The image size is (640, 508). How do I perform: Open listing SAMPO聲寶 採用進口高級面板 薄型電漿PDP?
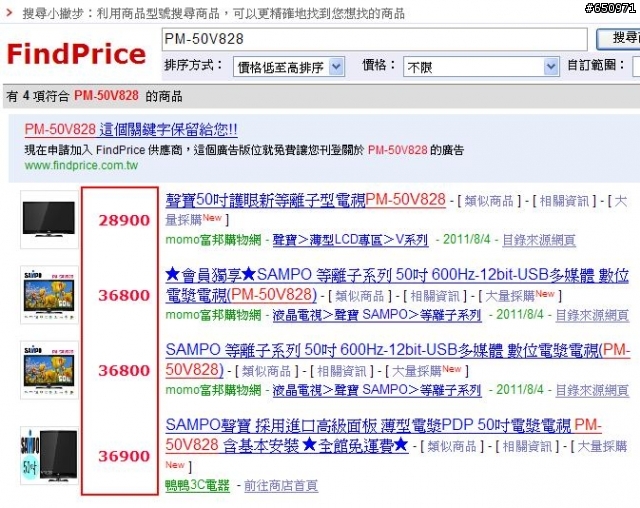(383, 435)
